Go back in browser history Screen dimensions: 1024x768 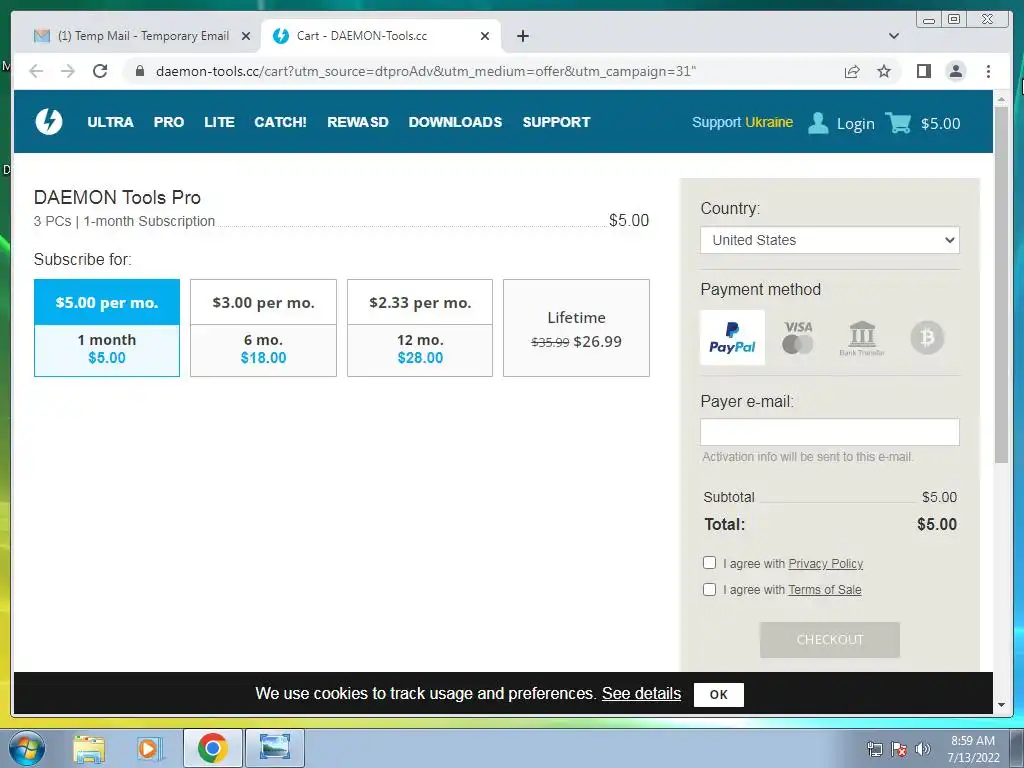click(x=36, y=71)
